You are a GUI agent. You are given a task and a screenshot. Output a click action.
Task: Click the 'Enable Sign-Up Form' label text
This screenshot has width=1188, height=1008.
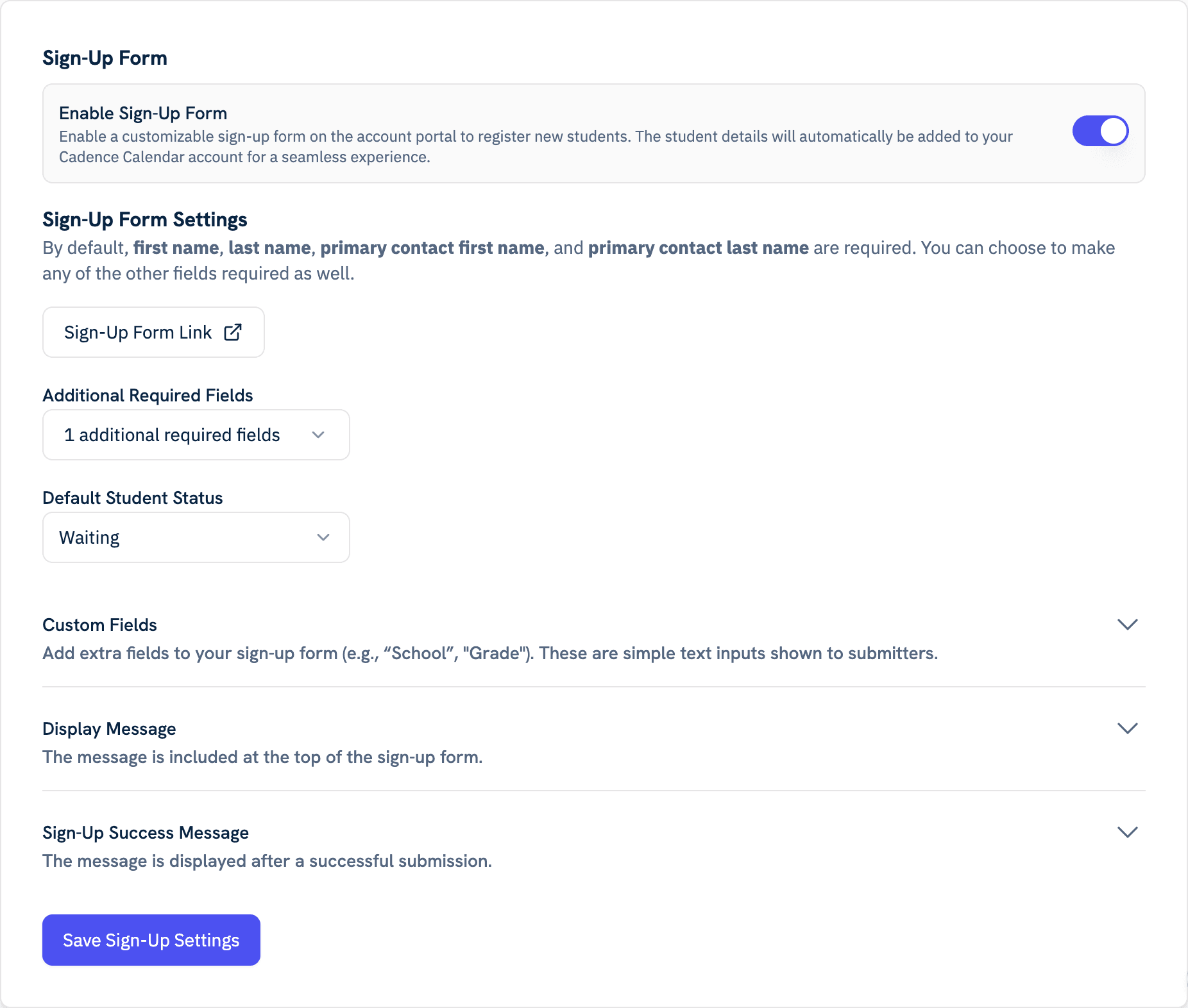pyautogui.click(x=143, y=113)
